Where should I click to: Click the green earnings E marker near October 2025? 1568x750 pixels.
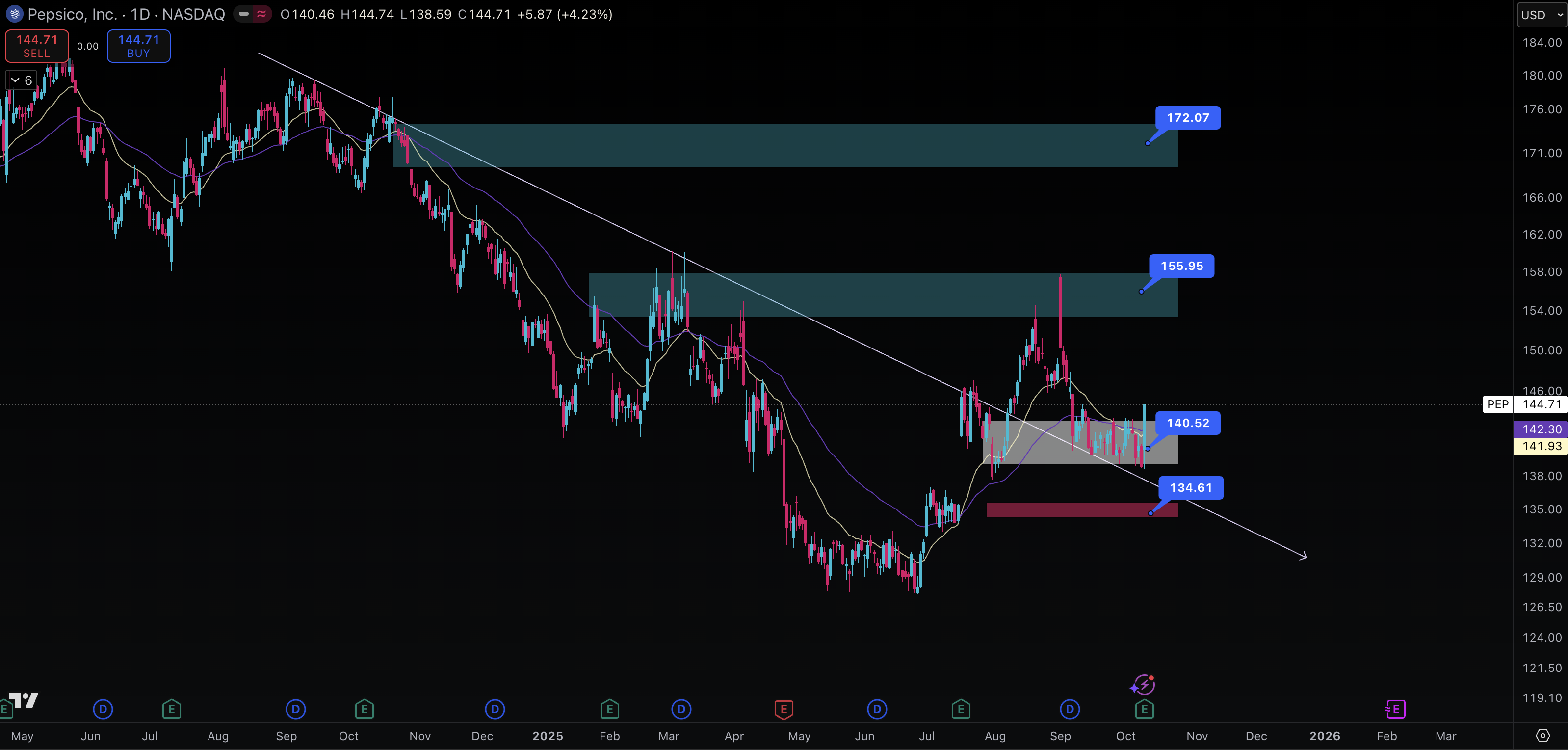(1144, 709)
